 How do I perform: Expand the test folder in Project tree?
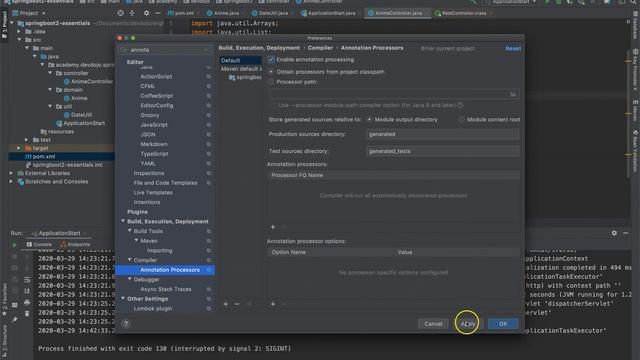27,140
